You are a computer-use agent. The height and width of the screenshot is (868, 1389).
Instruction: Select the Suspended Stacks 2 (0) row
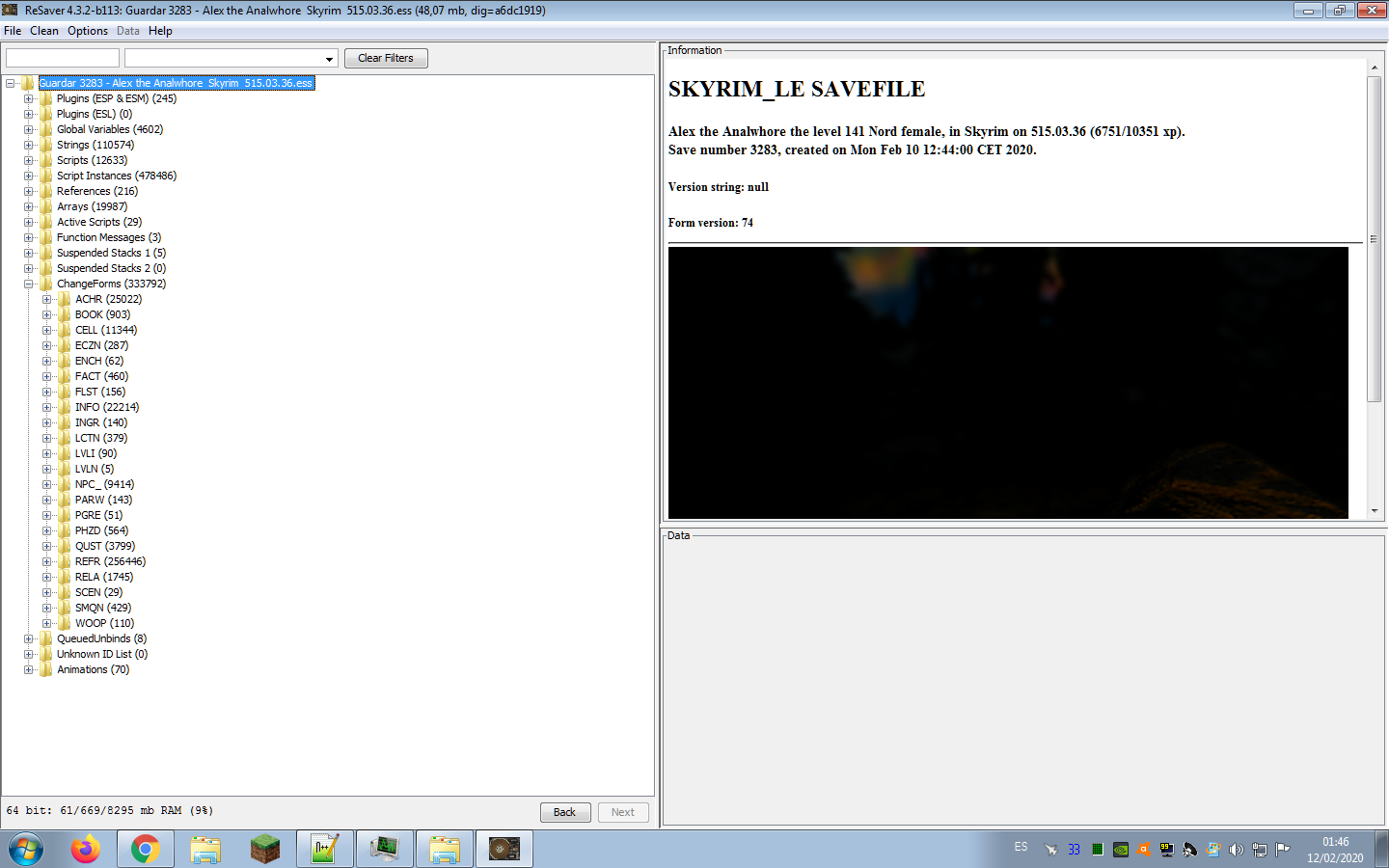111,268
